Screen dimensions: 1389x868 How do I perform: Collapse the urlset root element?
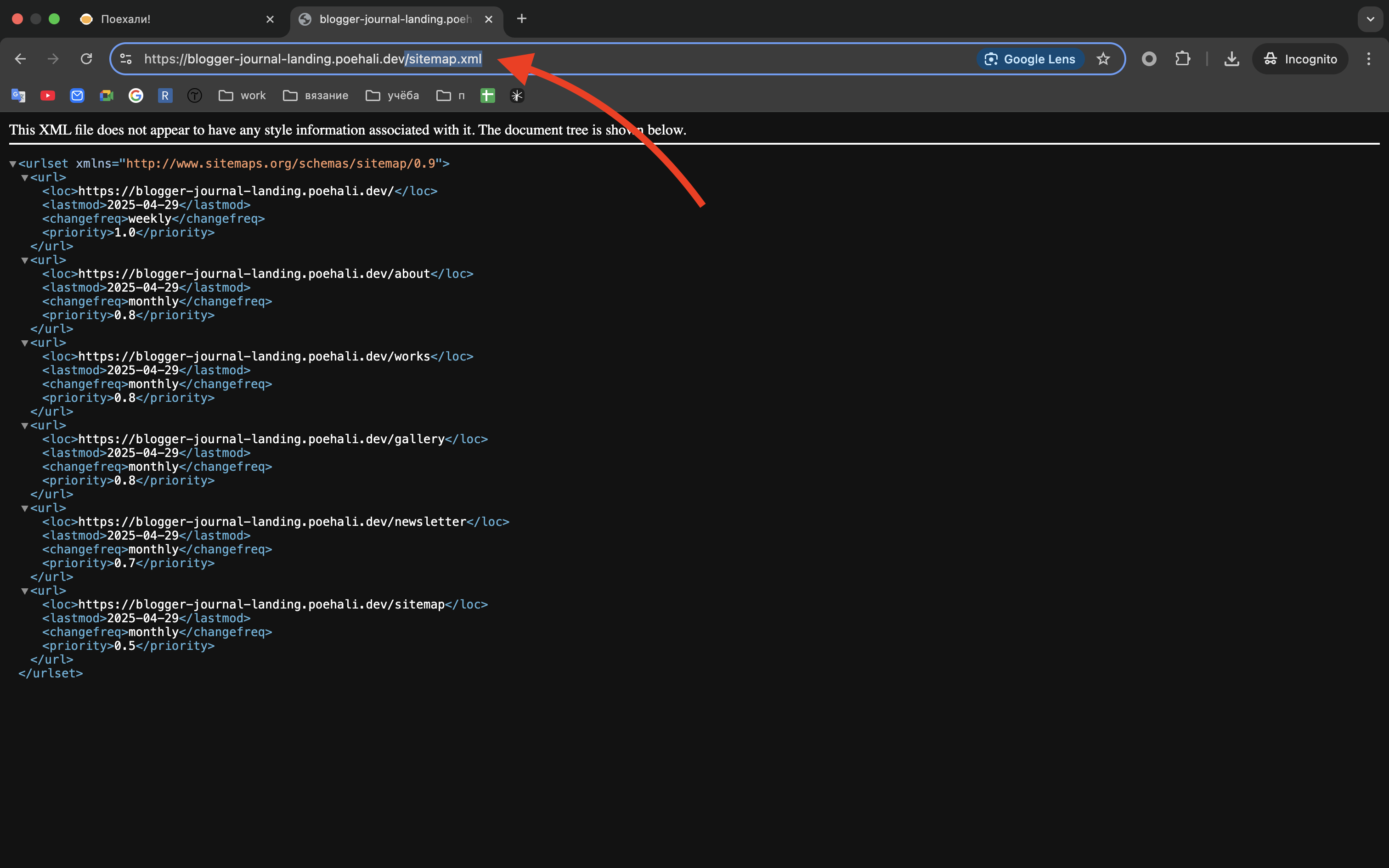coord(12,163)
